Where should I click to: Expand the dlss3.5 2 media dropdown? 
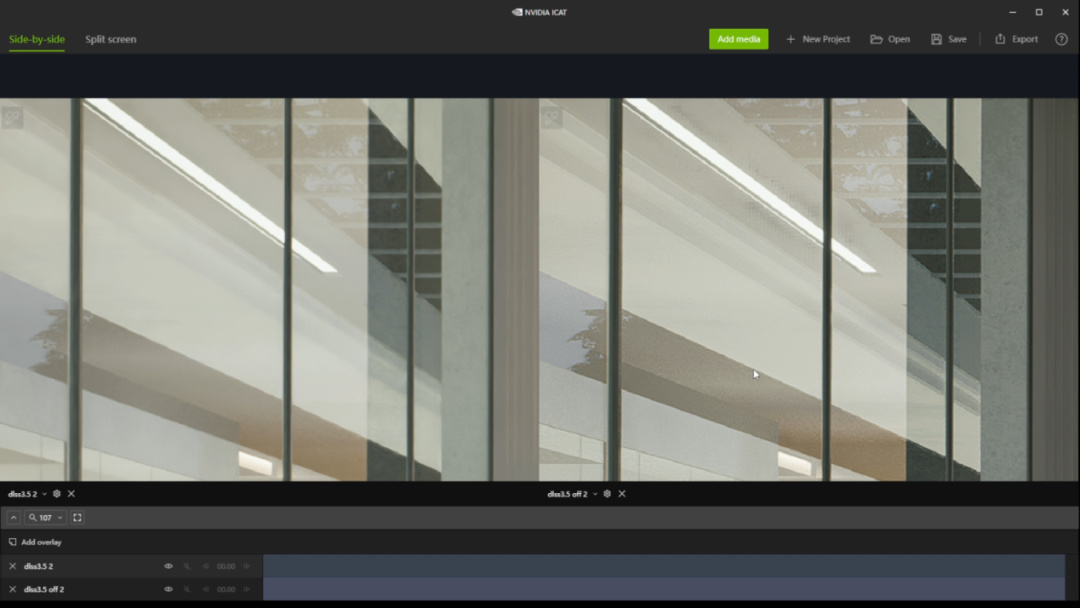click(x=45, y=494)
